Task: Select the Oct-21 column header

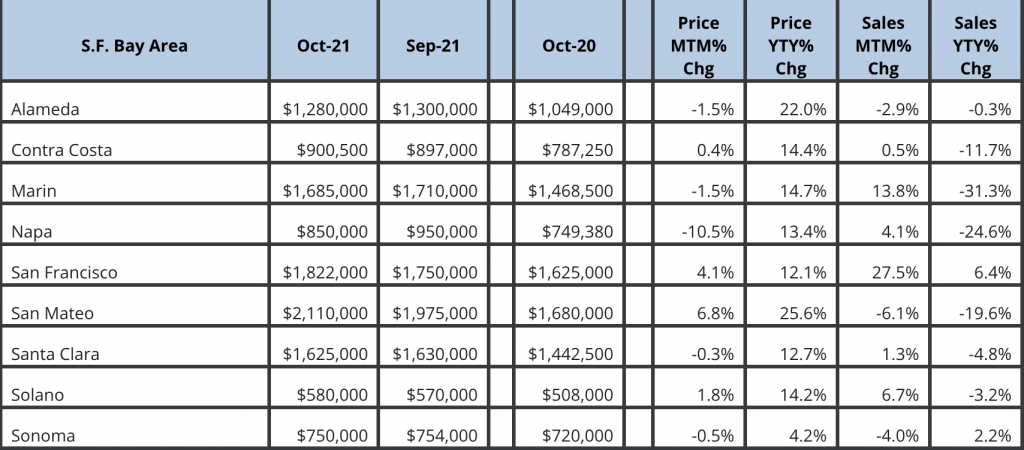Action: tap(322, 45)
